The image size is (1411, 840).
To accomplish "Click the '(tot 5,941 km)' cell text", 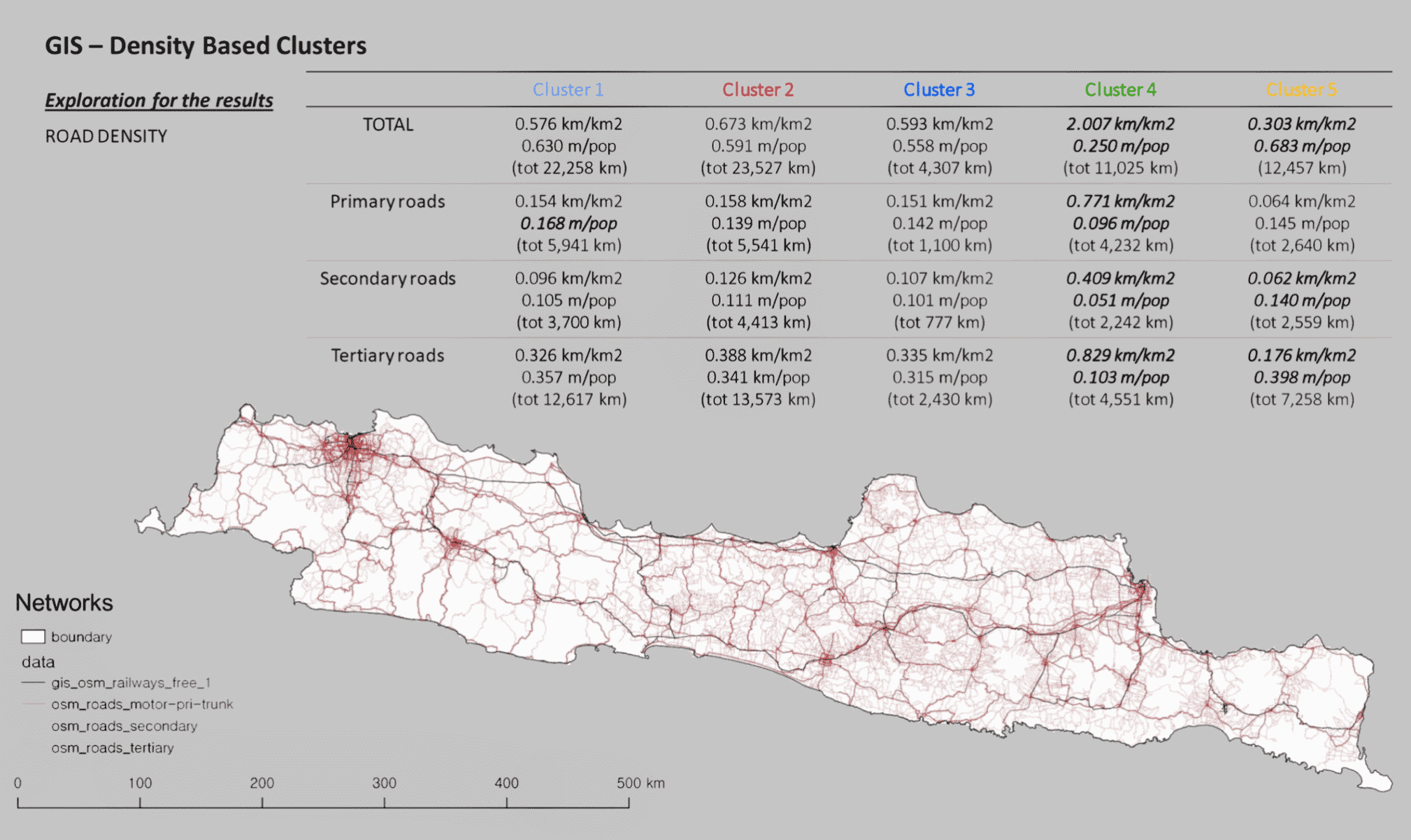I will 569,246.
